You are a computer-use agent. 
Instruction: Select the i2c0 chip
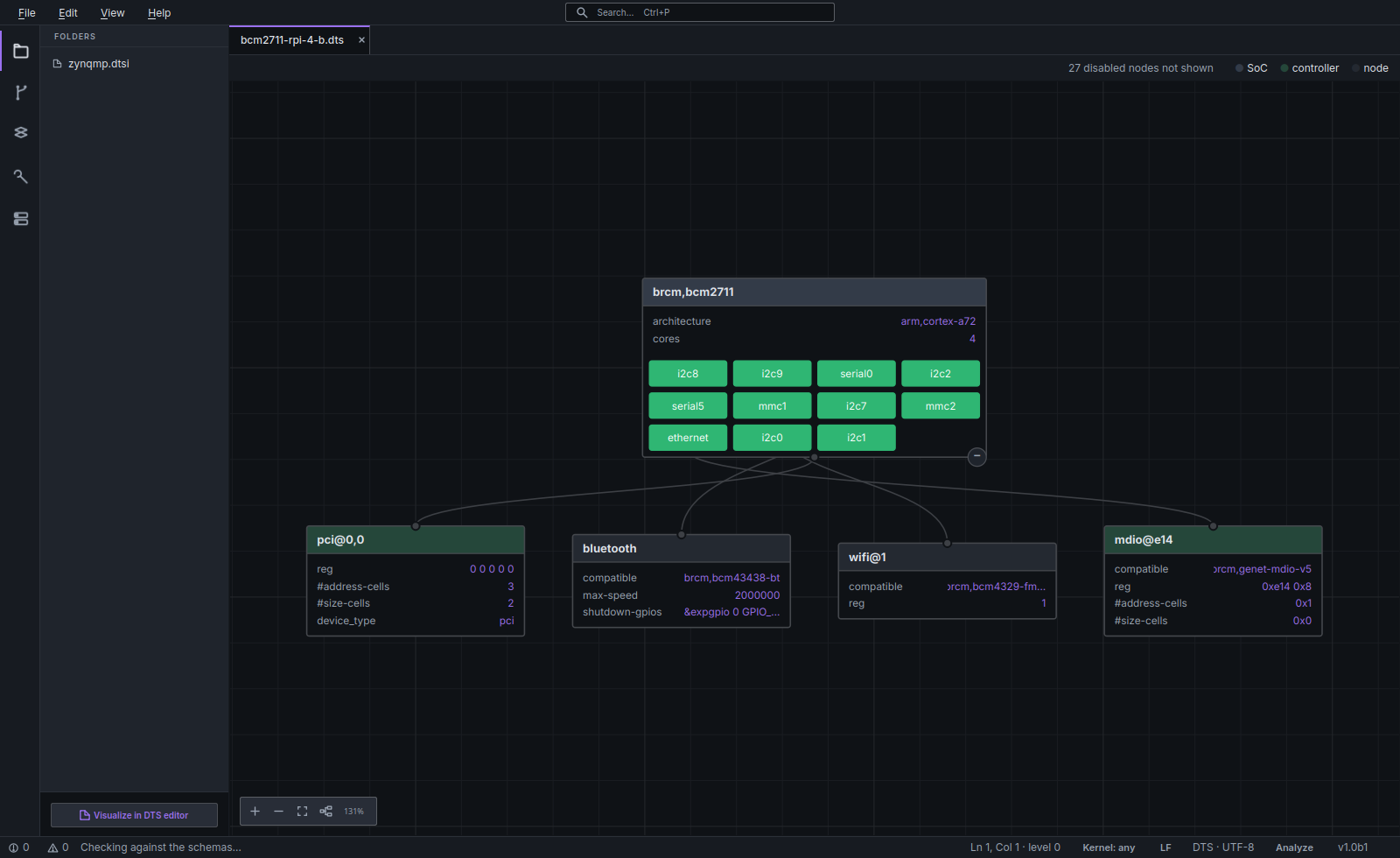[772, 438]
